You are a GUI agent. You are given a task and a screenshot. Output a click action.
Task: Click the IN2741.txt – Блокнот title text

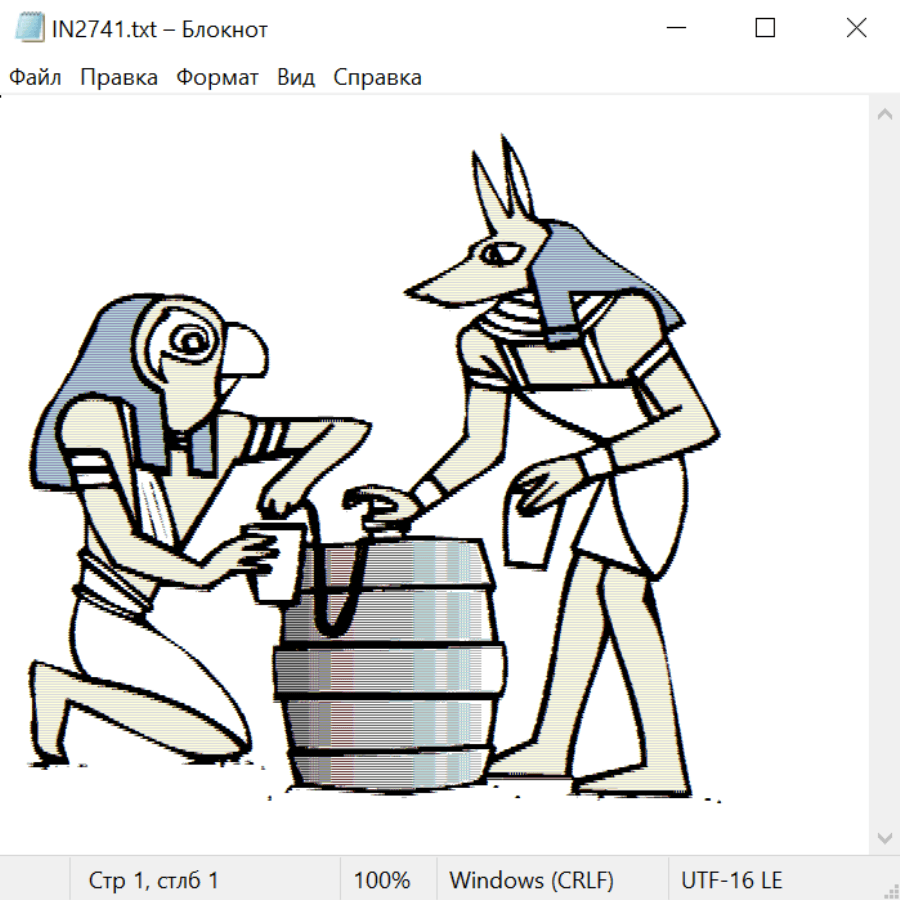[160, 29]
